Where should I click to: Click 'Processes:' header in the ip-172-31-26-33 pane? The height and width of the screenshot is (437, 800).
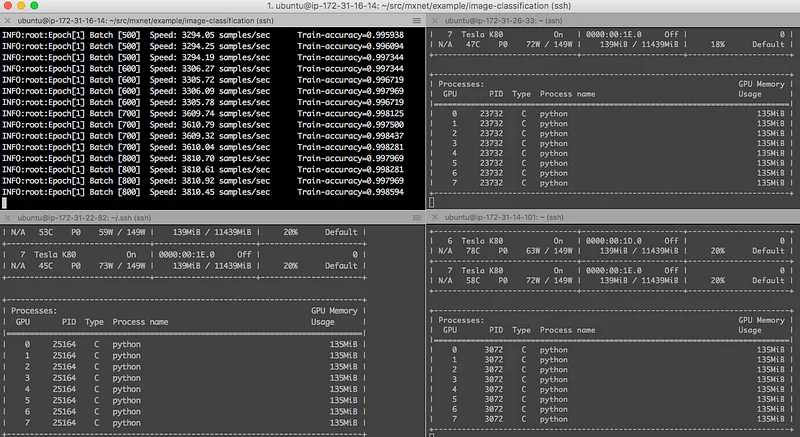461,84
